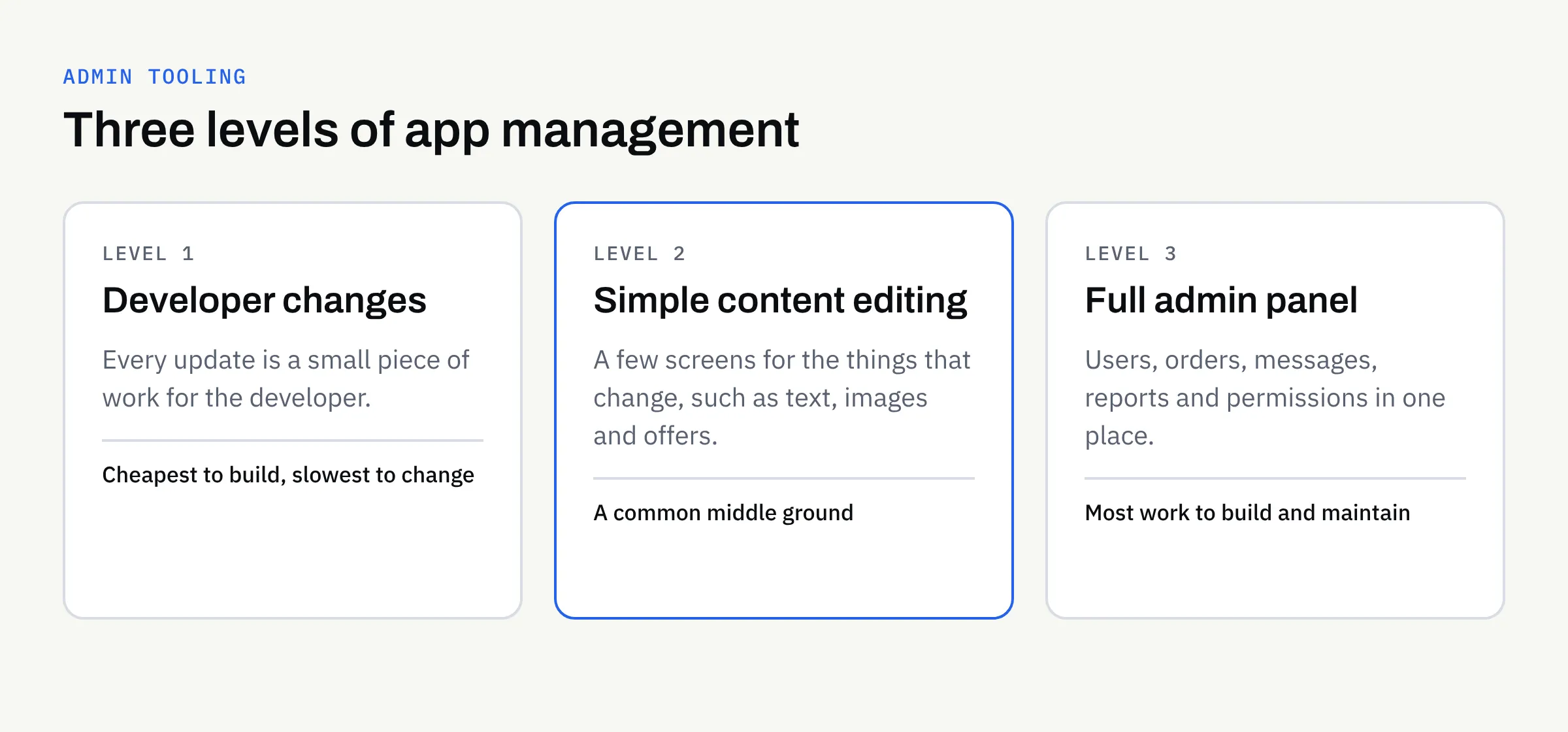1568x732 pixels.
Task: Select the Simple content editing title
Action: tap(780, 301)
